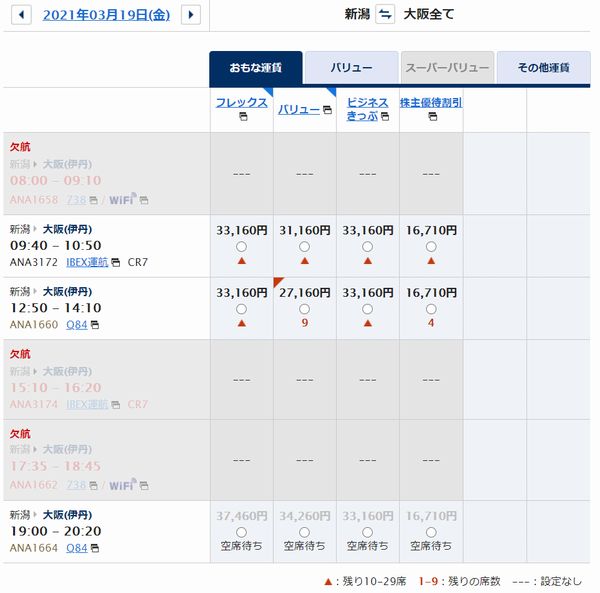The width and height of the screenshot is (600, 593).
Task: Click legend text 設定なし
Action: [x=561, y=582]
